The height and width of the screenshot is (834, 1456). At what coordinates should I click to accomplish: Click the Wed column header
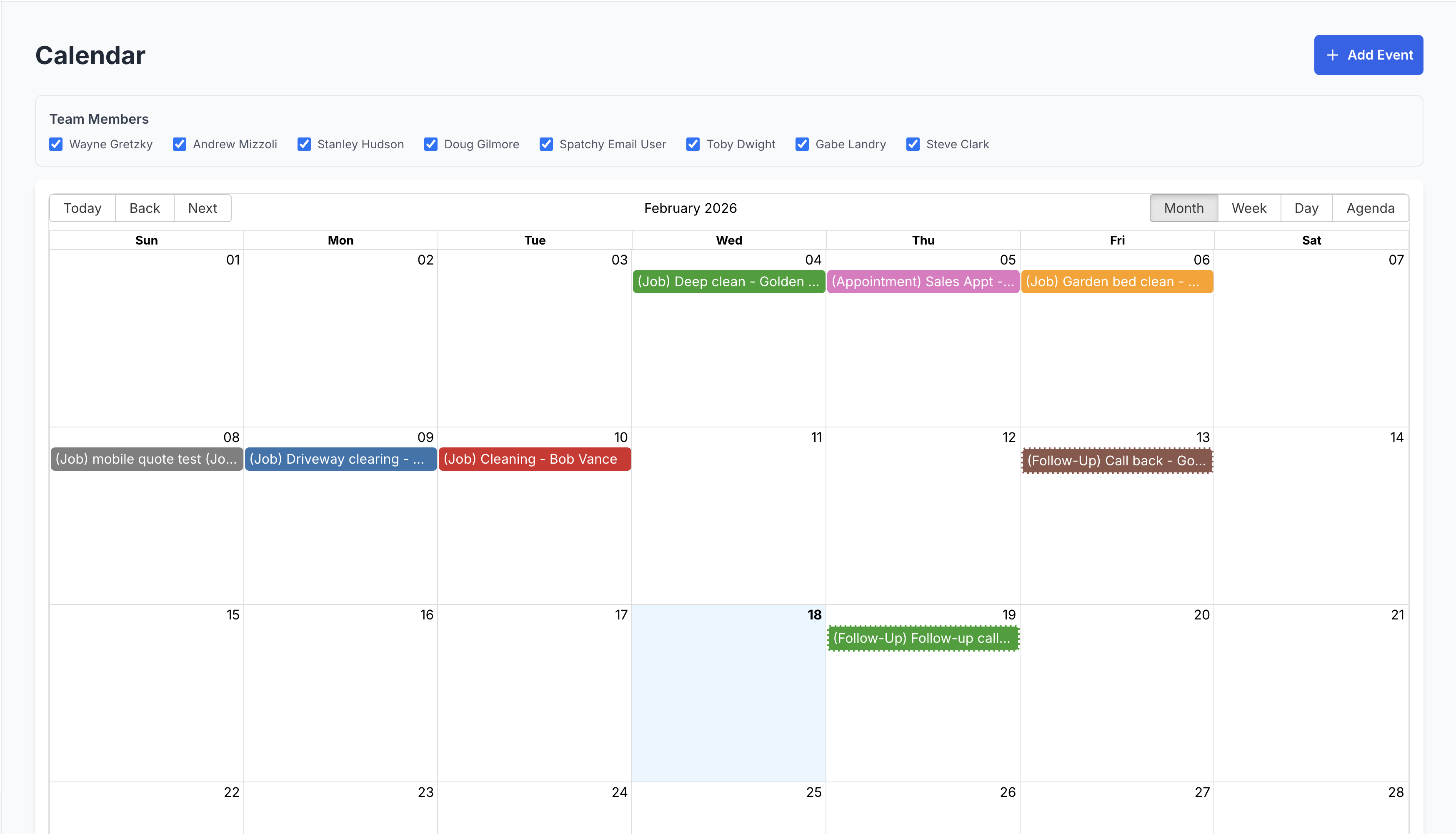coord(729,241)
